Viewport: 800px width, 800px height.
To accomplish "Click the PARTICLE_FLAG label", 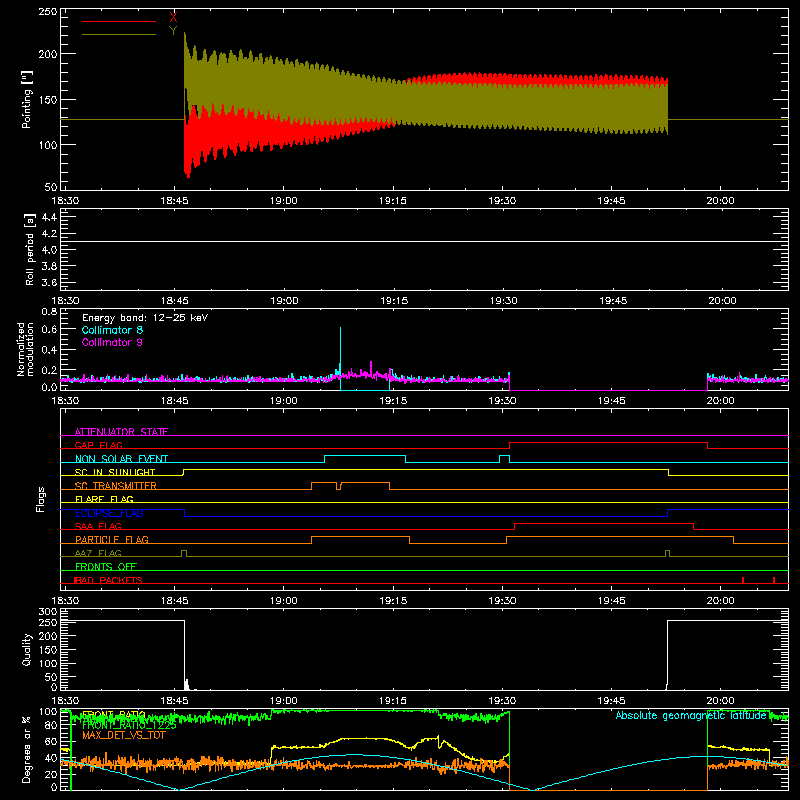I will pos(112,539).
